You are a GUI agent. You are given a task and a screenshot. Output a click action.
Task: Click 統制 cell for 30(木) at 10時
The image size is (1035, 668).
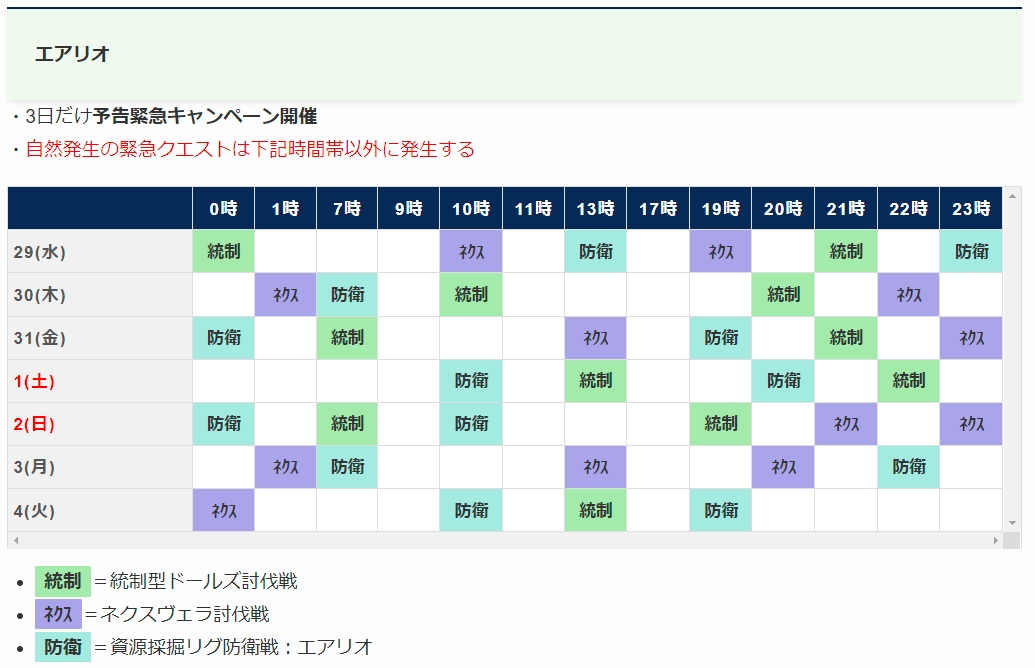(471, 294)
